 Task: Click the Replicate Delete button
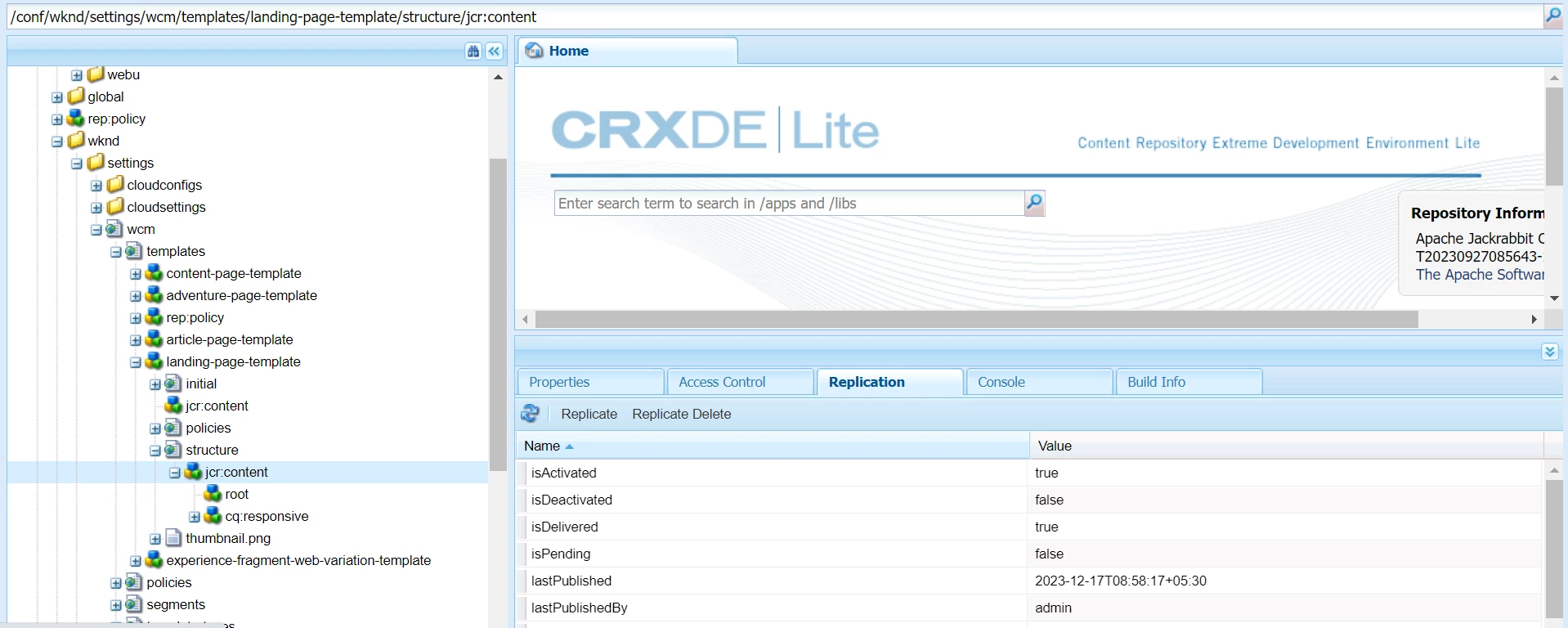(x=682, y=414)
